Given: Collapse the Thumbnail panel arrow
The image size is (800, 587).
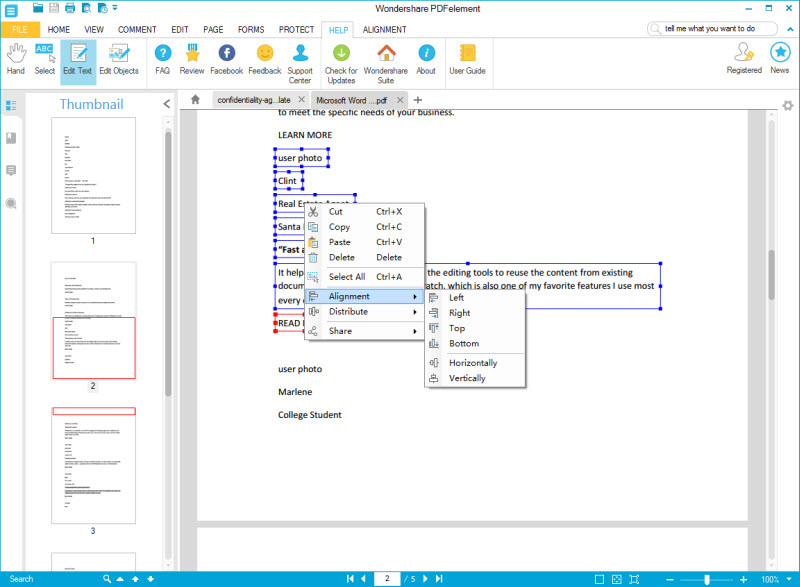Looking at the screenshot, I should (x=167, y=104).
